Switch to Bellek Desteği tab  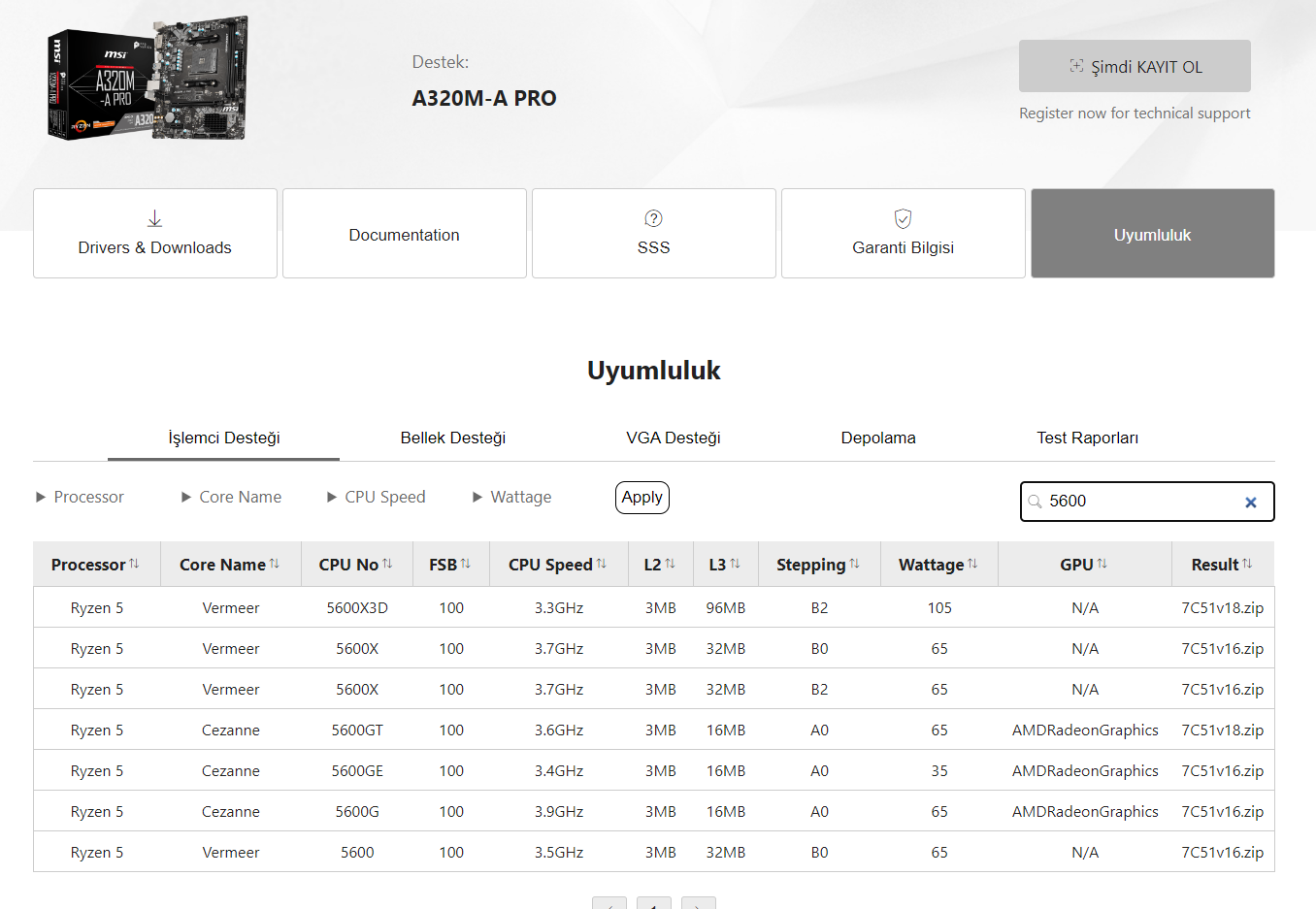click(453, 438)
